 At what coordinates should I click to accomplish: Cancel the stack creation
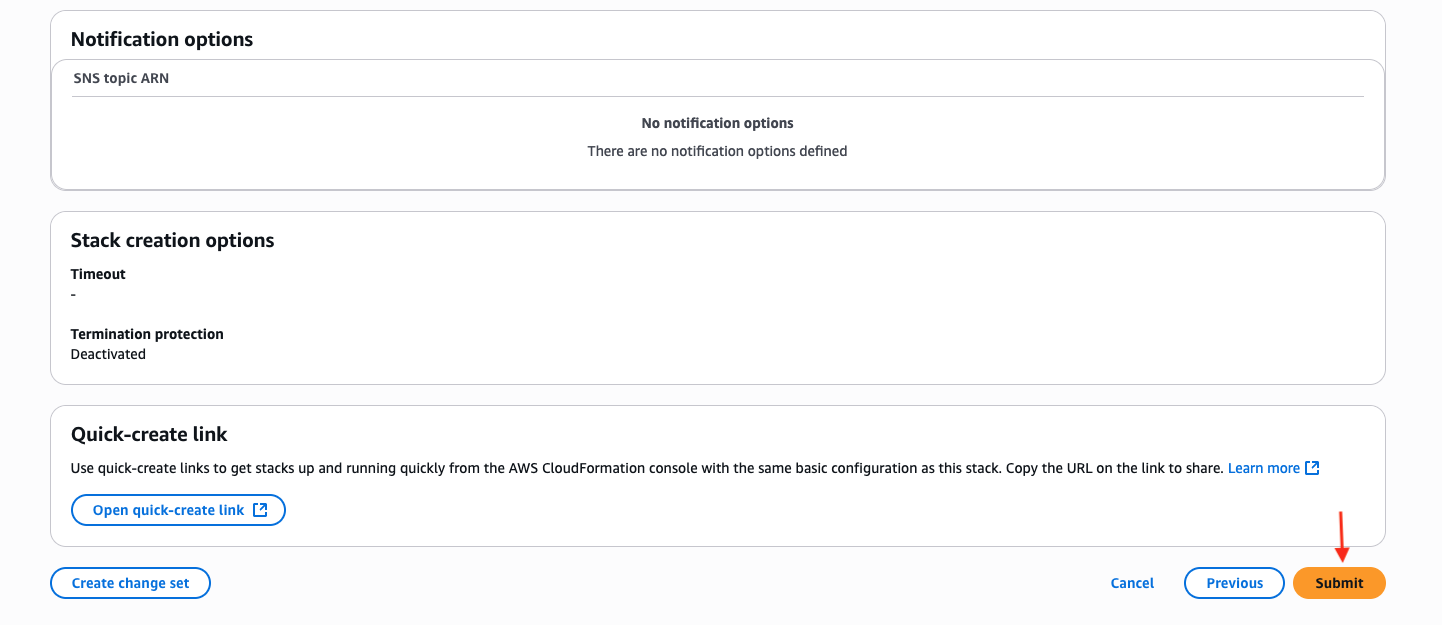point(1132,583)
